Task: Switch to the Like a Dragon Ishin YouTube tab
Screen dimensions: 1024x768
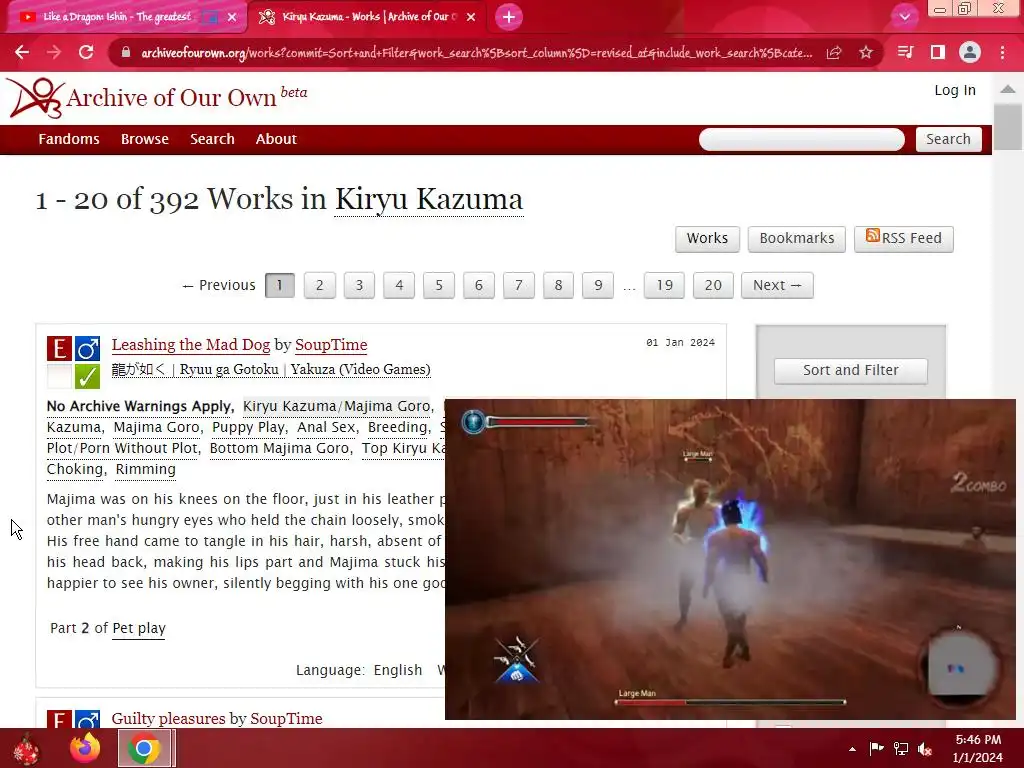Action: click(118, 17)
